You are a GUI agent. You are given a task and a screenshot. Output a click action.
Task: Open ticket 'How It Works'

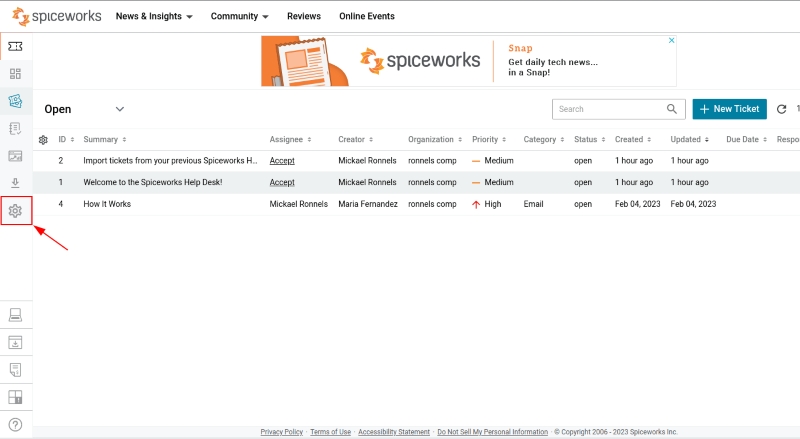(107, 204)
